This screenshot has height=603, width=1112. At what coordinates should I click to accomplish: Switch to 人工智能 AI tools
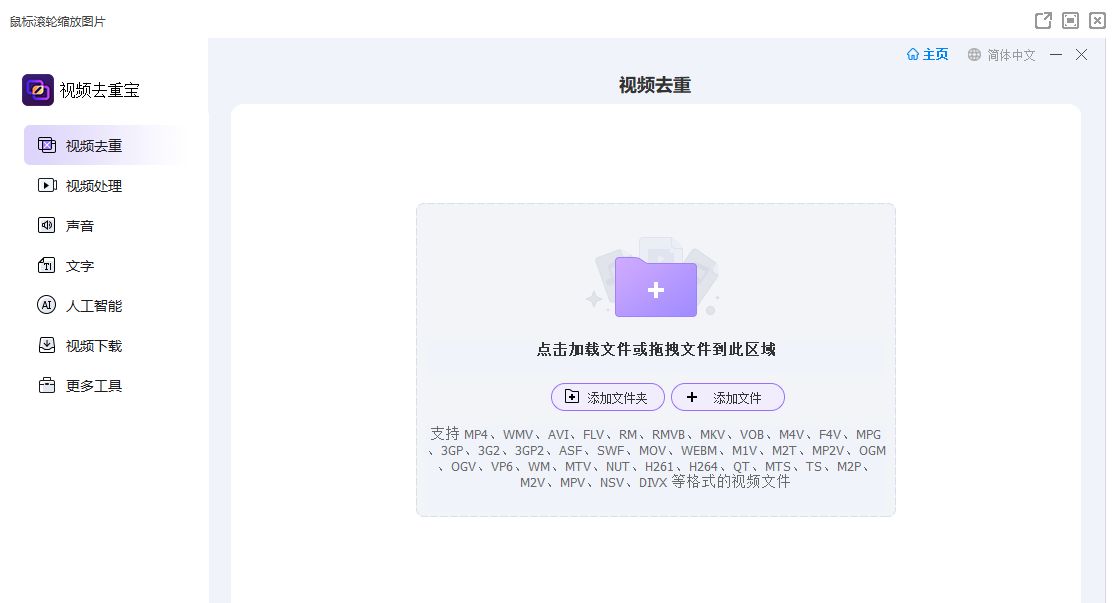tap(94, 306)
